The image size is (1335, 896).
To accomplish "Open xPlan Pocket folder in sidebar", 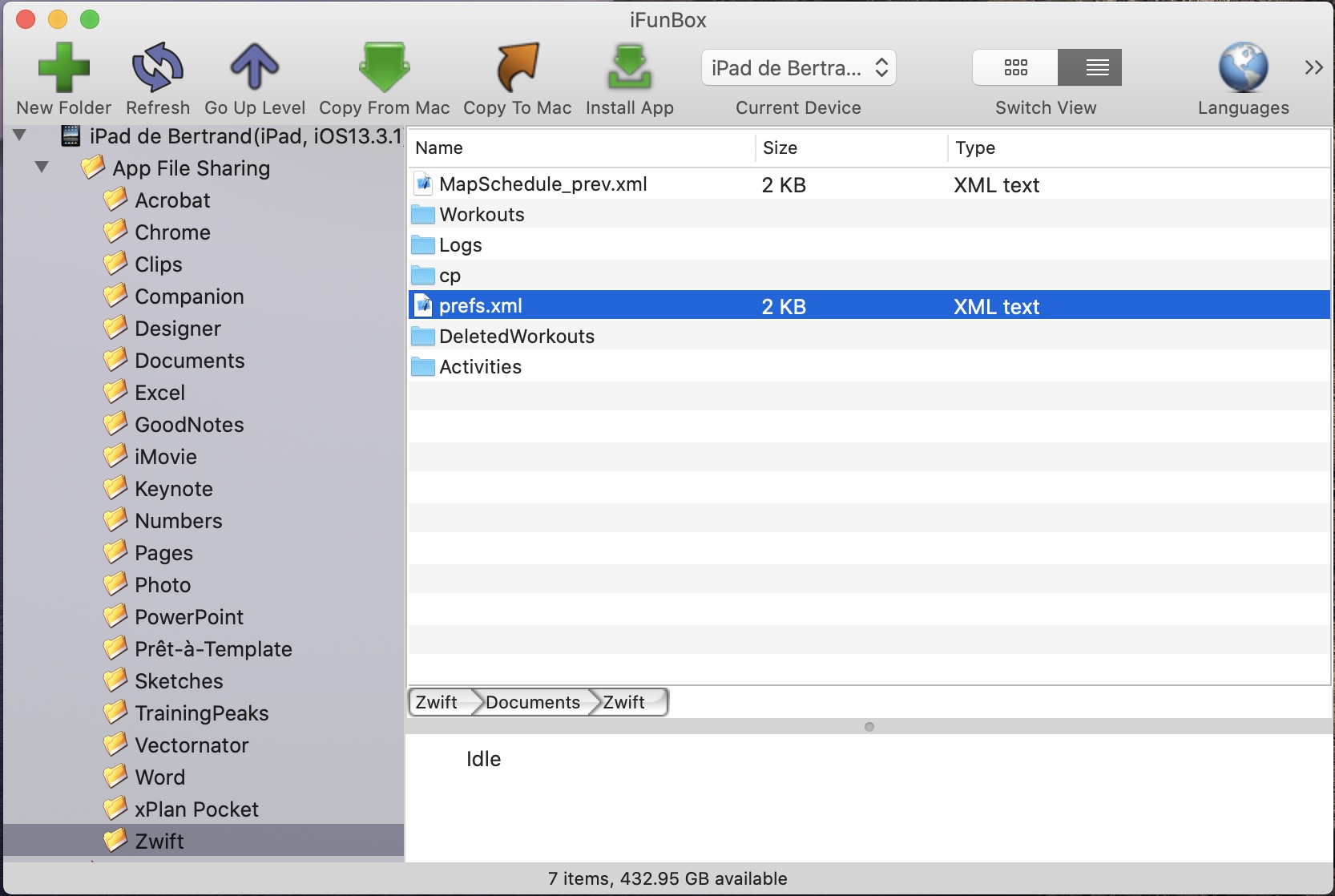I will pyautogui.click(x=181, y=809).
